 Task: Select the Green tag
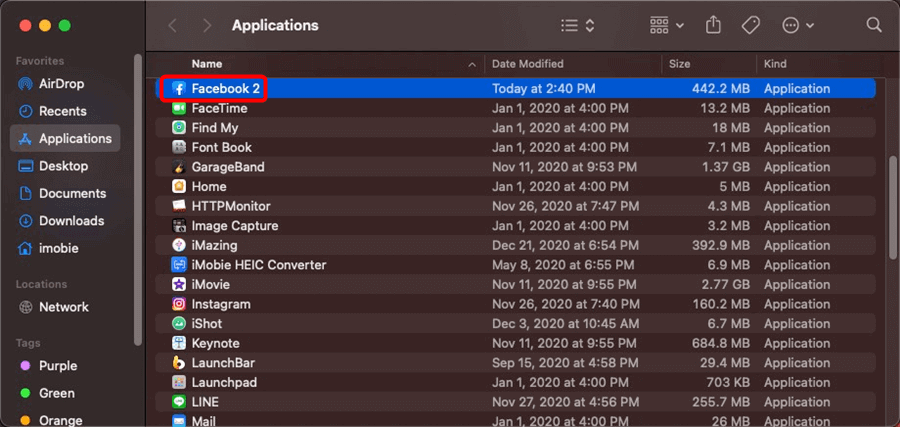pos(56,393)
